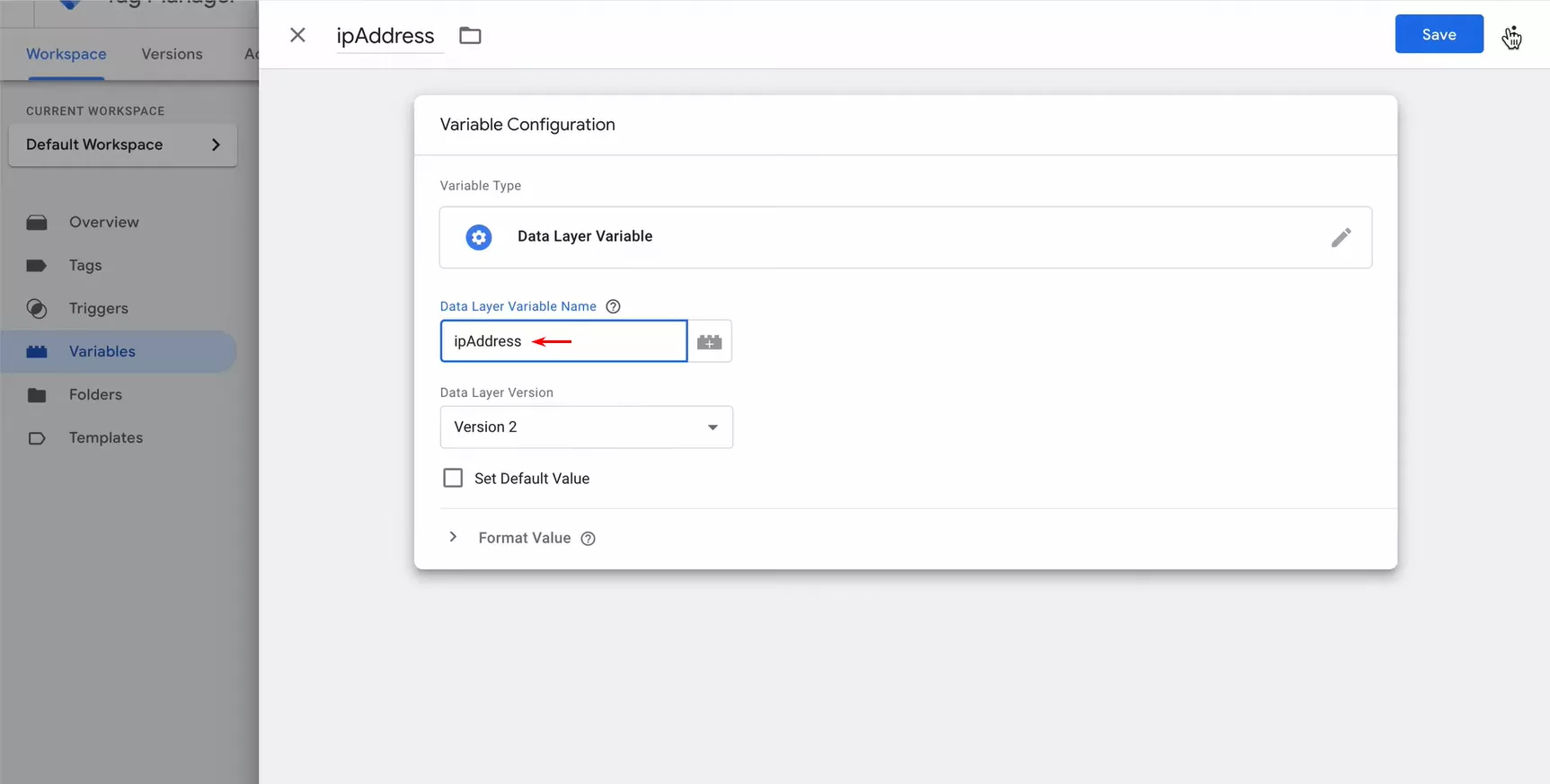This screenshot has height=784, width=1550.
Task: Click the Data Layer Variable gear icon
Action: coord(479,237)
